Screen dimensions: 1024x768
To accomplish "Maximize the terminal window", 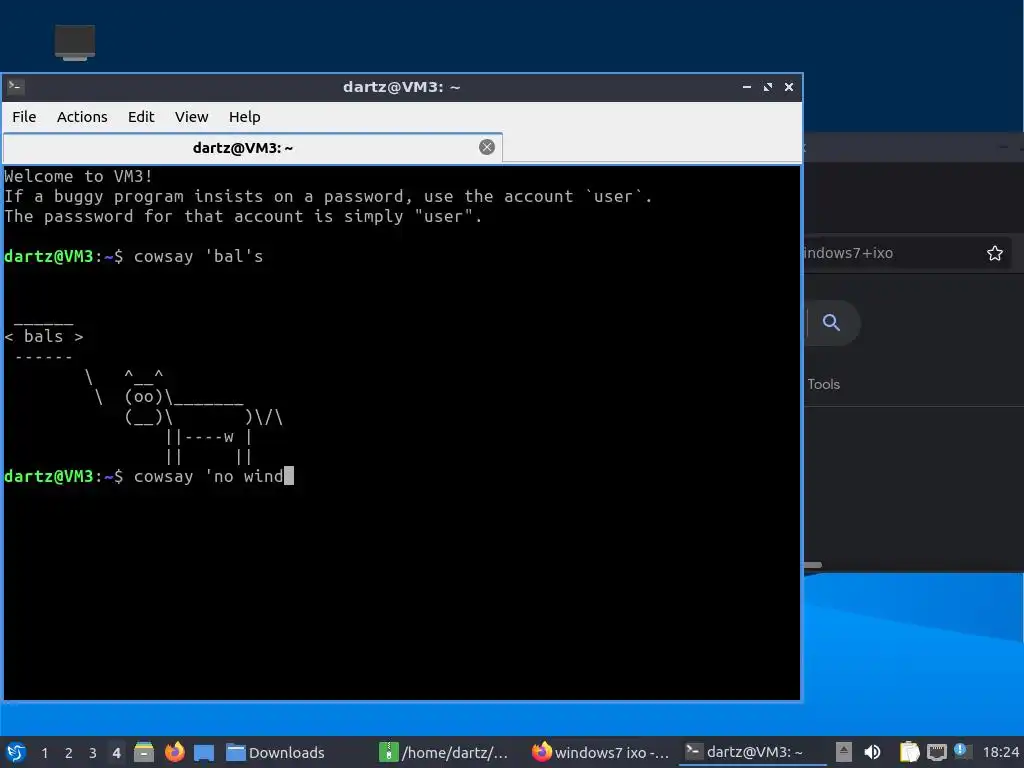I will click(x=768, y=87).
